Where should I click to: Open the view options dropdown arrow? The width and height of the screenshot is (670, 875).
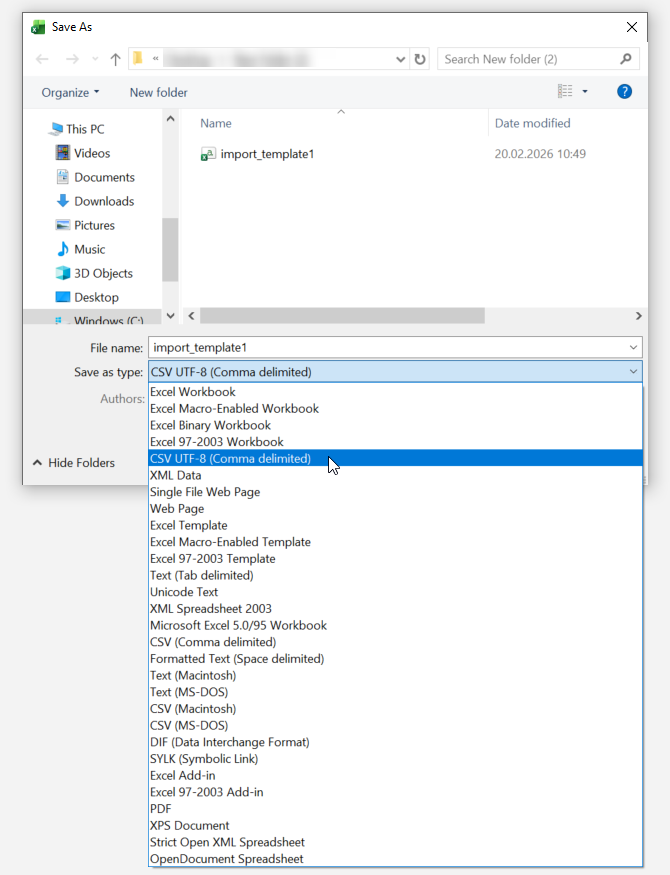point(585,91)
